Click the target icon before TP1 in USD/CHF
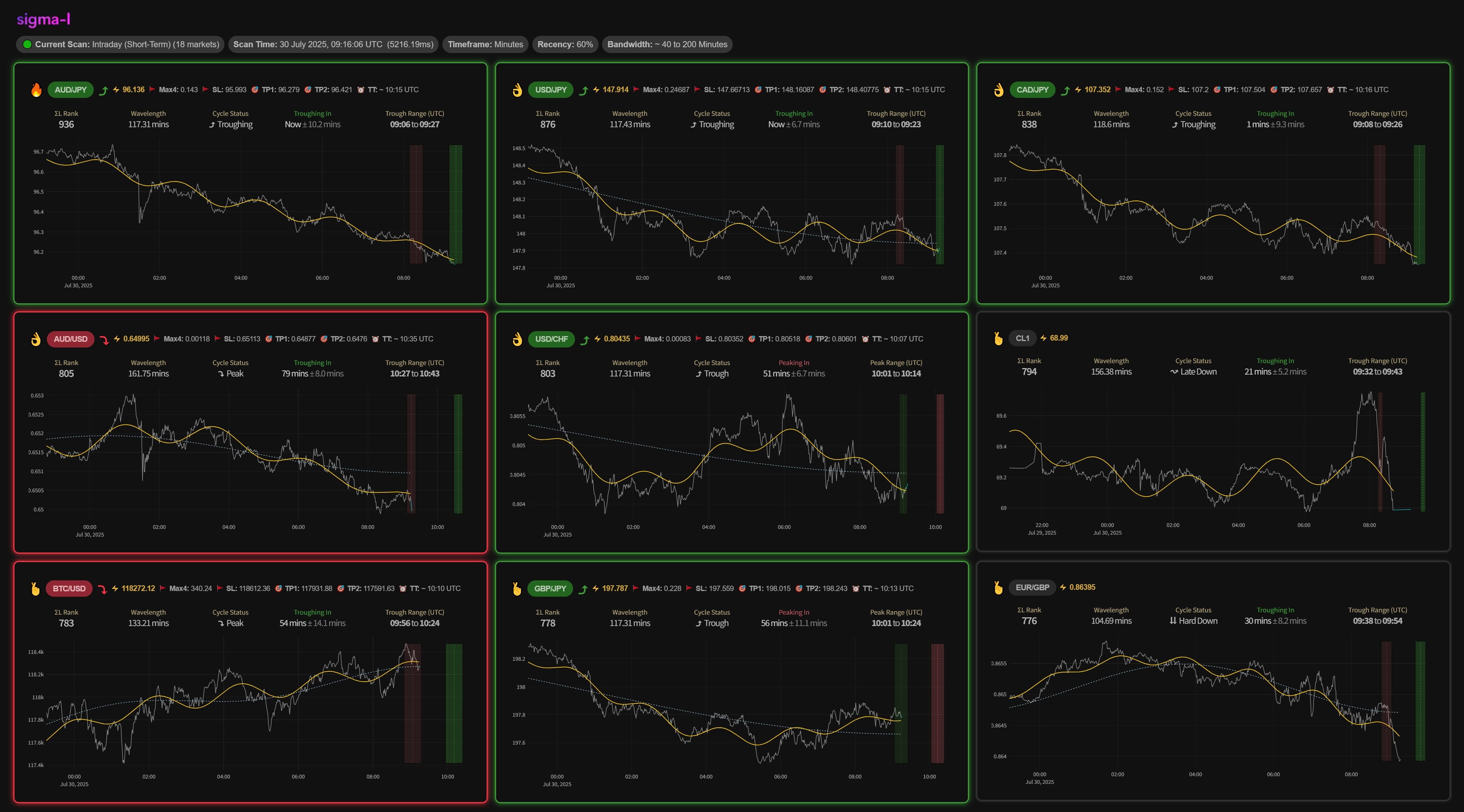The width and height of the screenshot is (1464, 812). coord(751,339)
